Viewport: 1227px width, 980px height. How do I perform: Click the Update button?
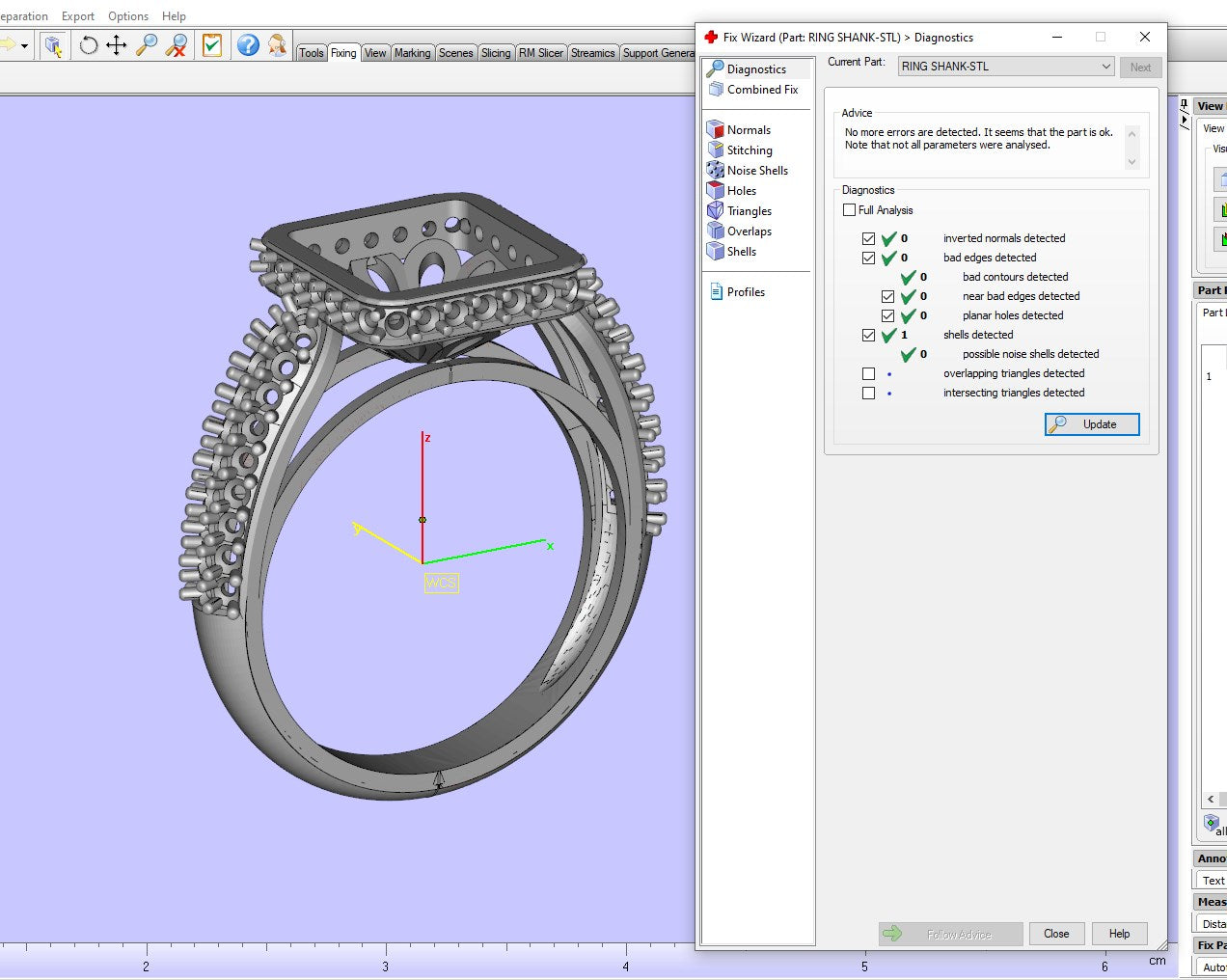click(x=1092, y=424)
